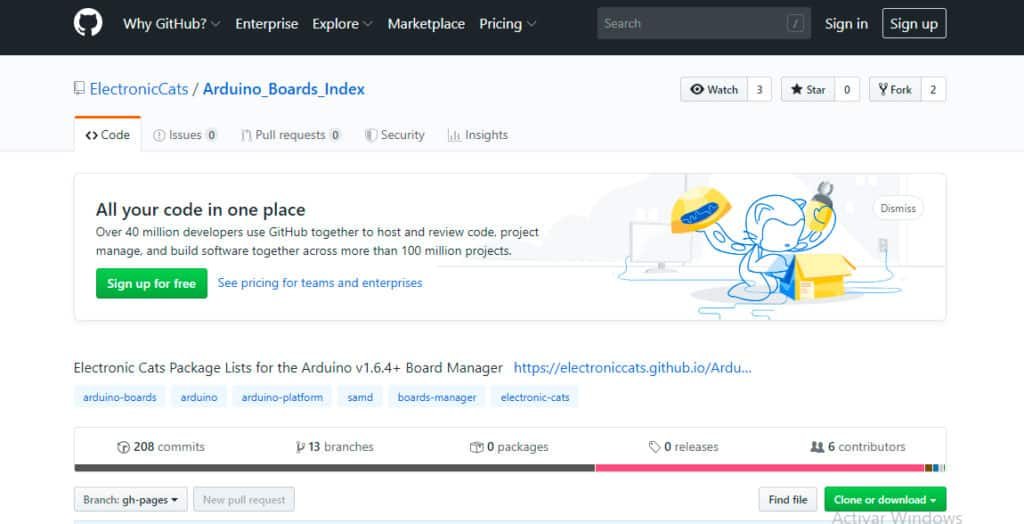Open the 0 releases link
Viewport: 1024px width, 524px height.
684,447
